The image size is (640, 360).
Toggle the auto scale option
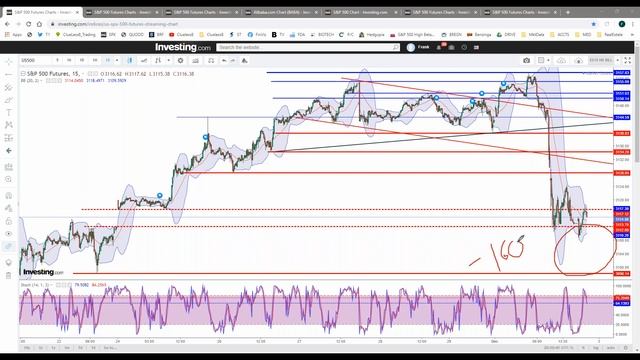tap(611, 348)
